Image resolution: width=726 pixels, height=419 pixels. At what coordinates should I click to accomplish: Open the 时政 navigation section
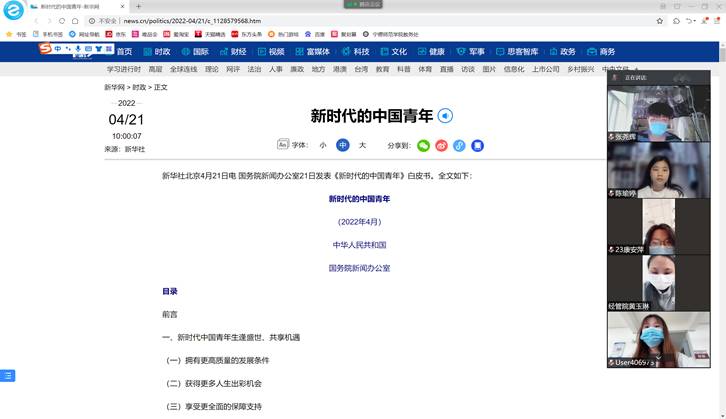156,51
